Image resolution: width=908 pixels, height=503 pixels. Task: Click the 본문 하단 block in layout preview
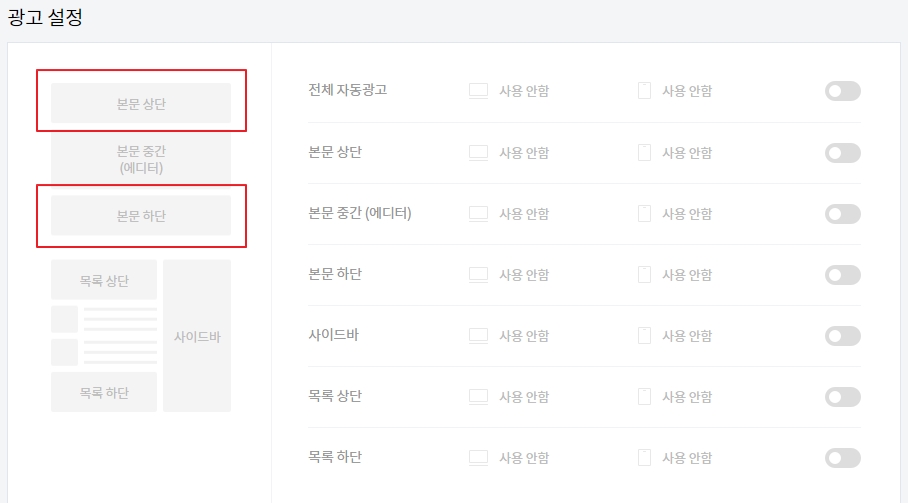tap(141, 215)
